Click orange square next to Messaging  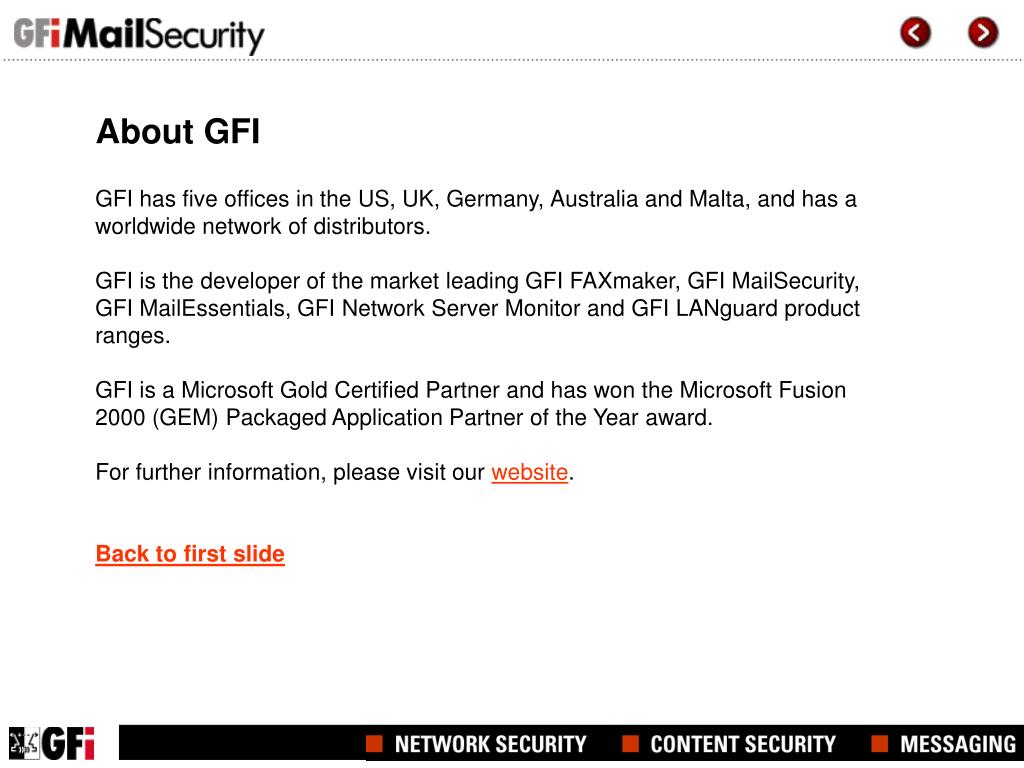tap(880, 743)
